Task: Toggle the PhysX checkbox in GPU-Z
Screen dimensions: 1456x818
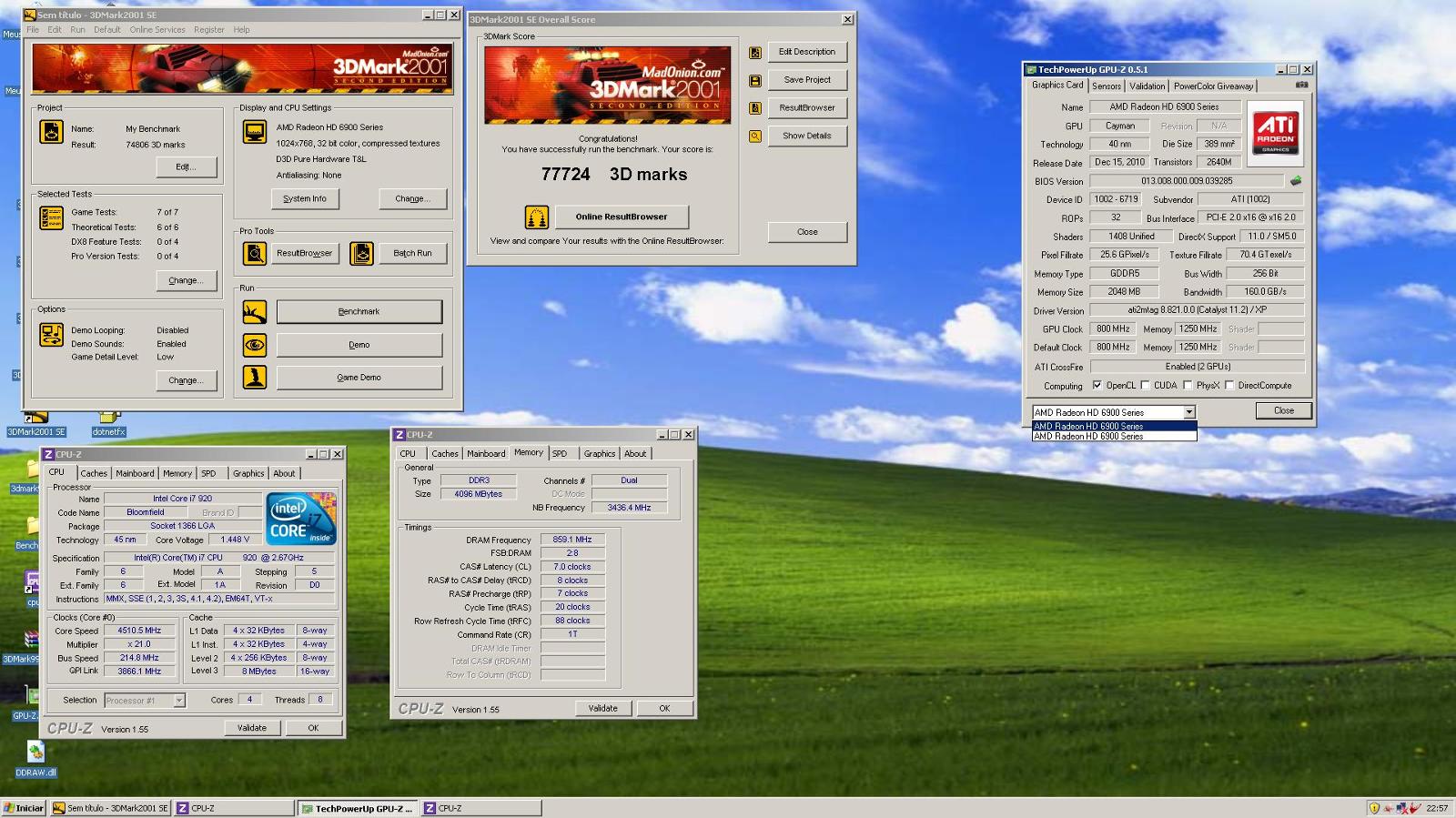Action: point(1188,385)
